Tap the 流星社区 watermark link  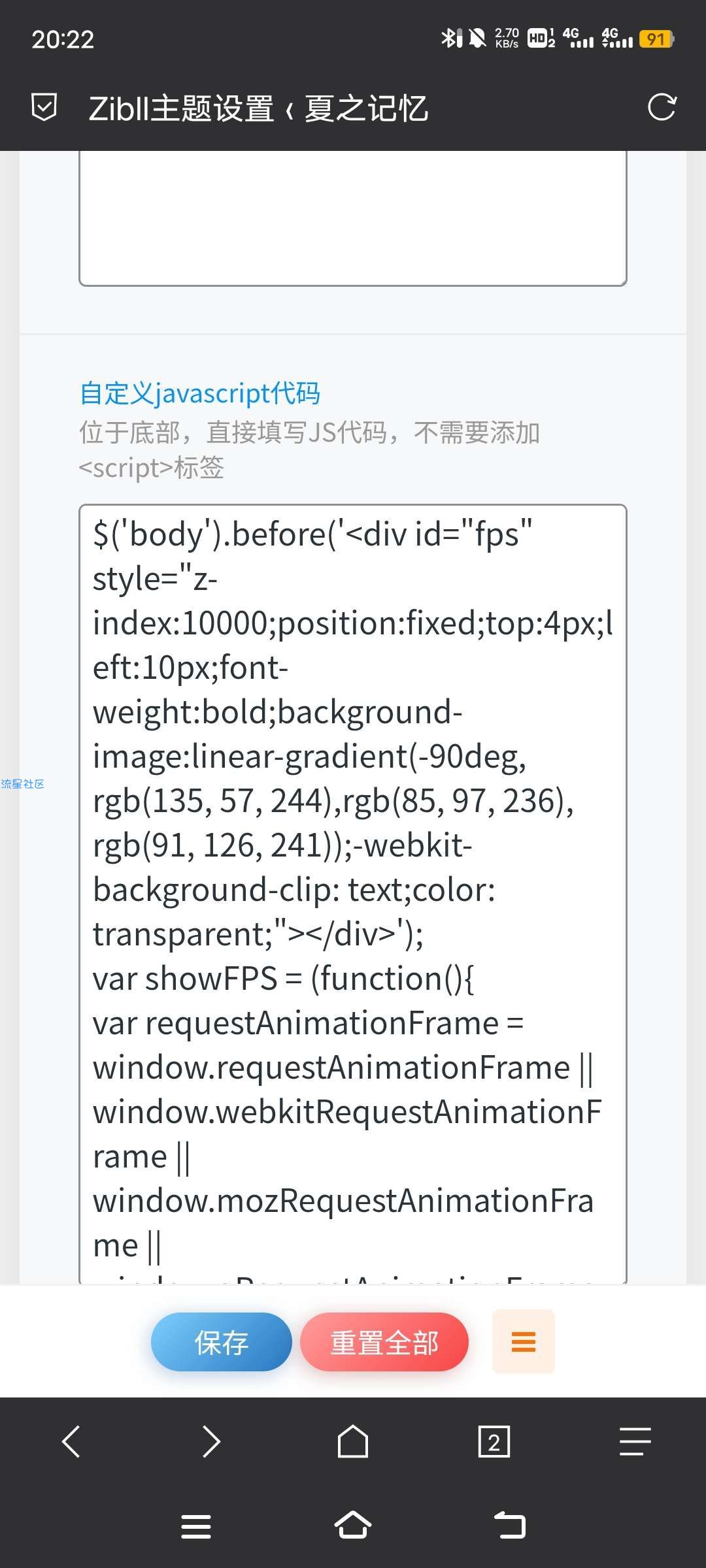[22, 784]
